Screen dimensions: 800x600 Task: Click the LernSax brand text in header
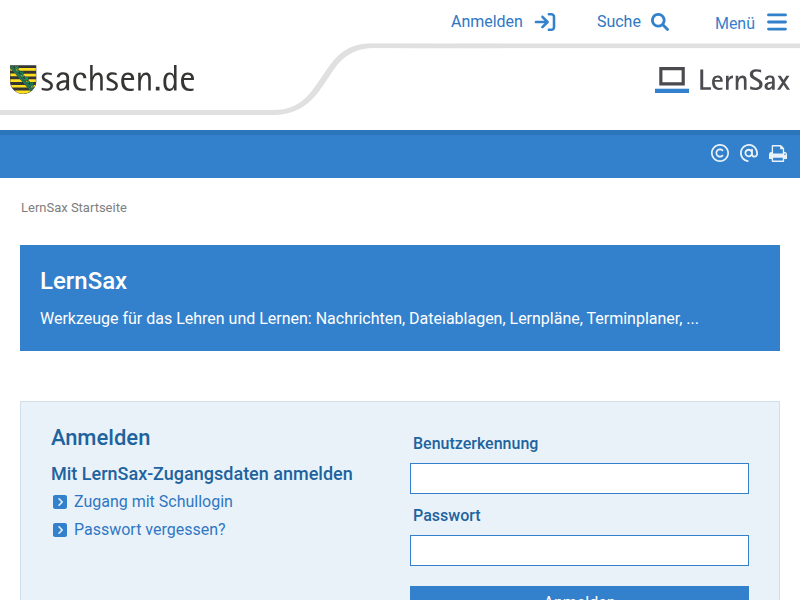[744, 81]
